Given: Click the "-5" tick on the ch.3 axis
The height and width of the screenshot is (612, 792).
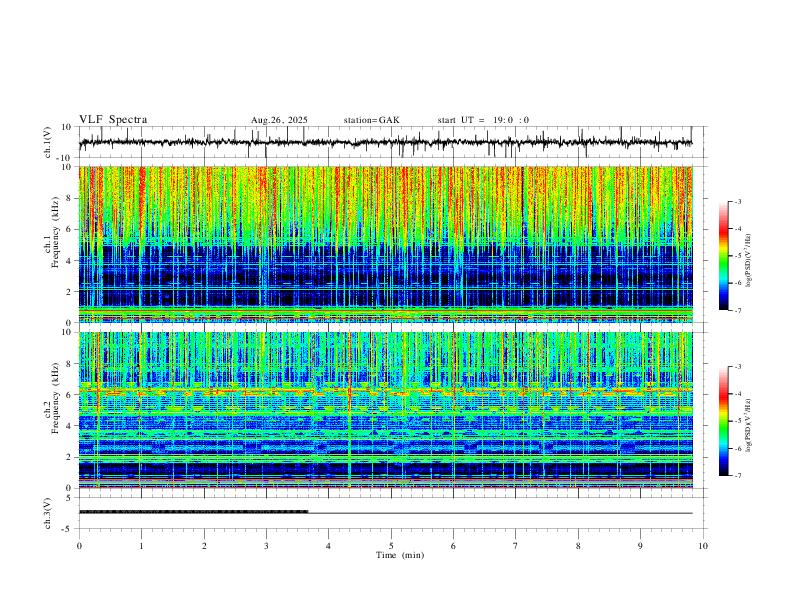Looking at the screenshot, I should point(66,529).
